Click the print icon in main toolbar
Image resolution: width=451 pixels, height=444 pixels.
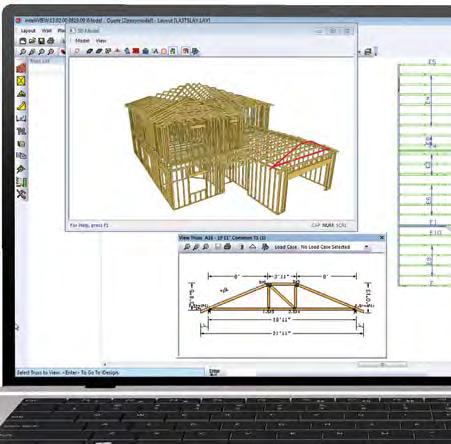51,41
